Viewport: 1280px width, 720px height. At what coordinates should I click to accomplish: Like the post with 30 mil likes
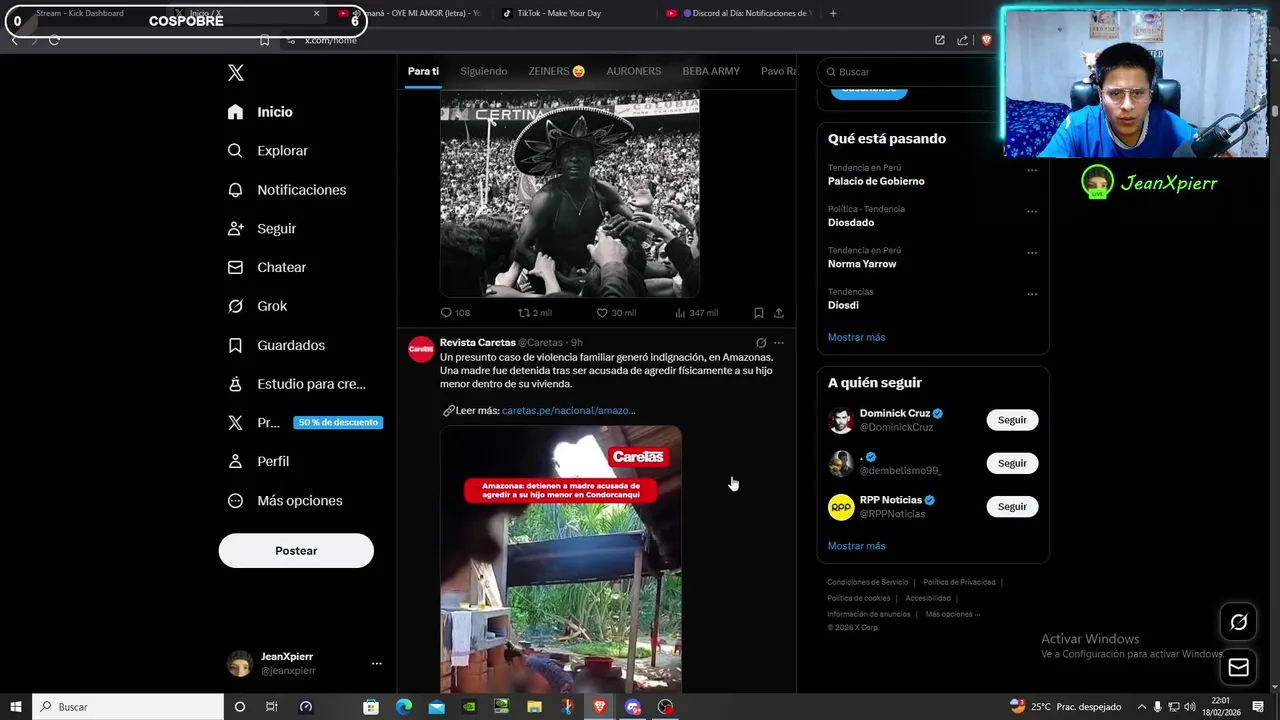(x=616, y=313)
